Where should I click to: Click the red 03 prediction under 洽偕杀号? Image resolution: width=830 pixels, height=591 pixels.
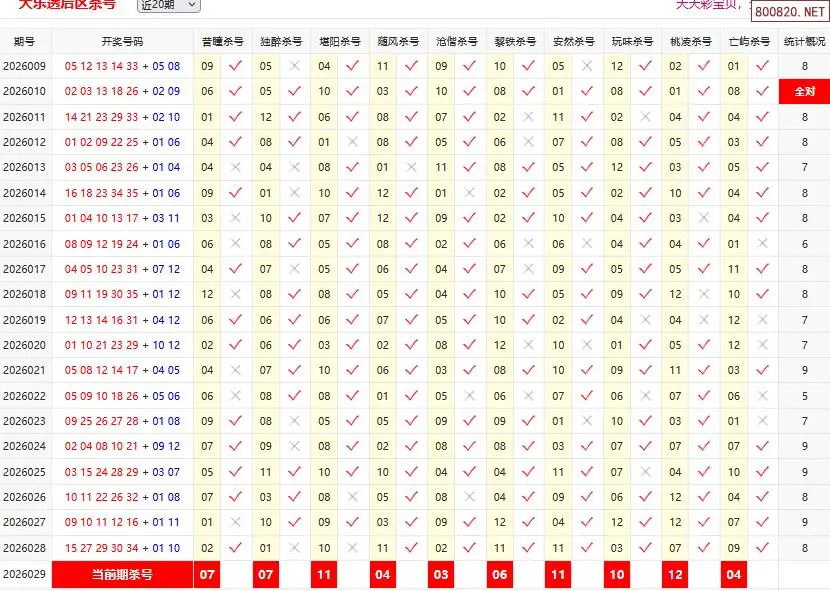[x=441, y=575]
